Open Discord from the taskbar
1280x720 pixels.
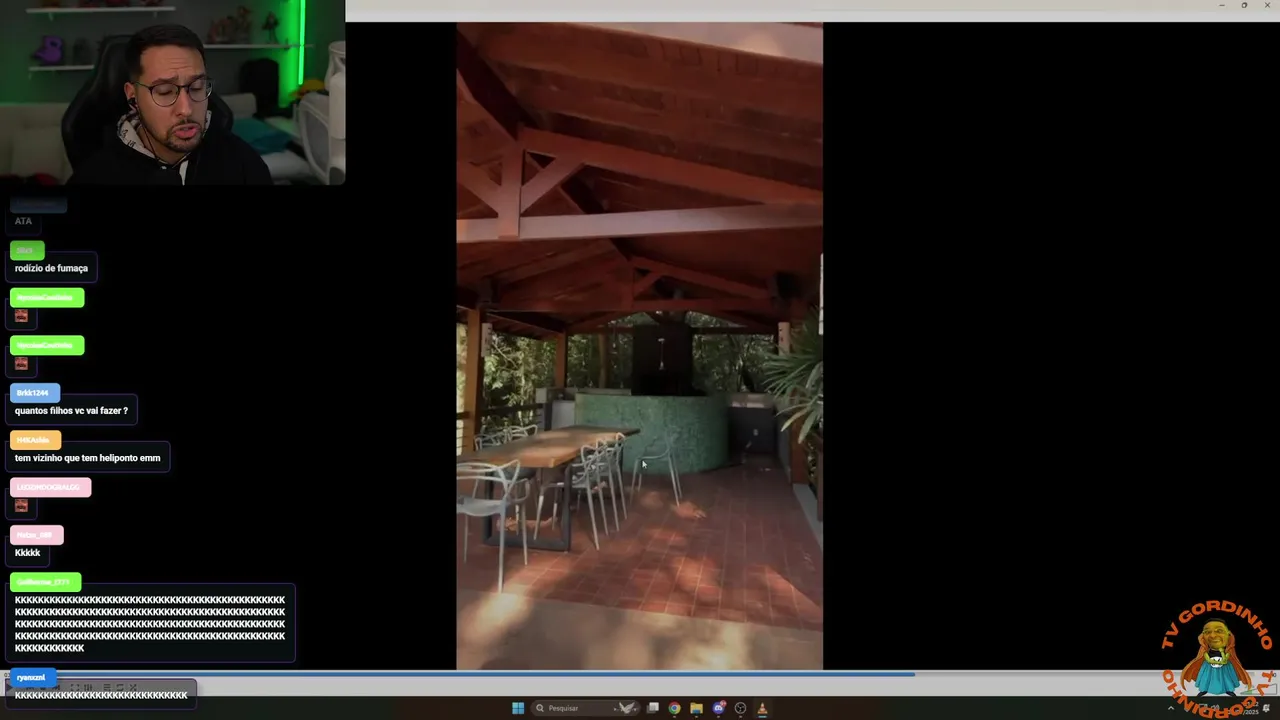point(719,708)
